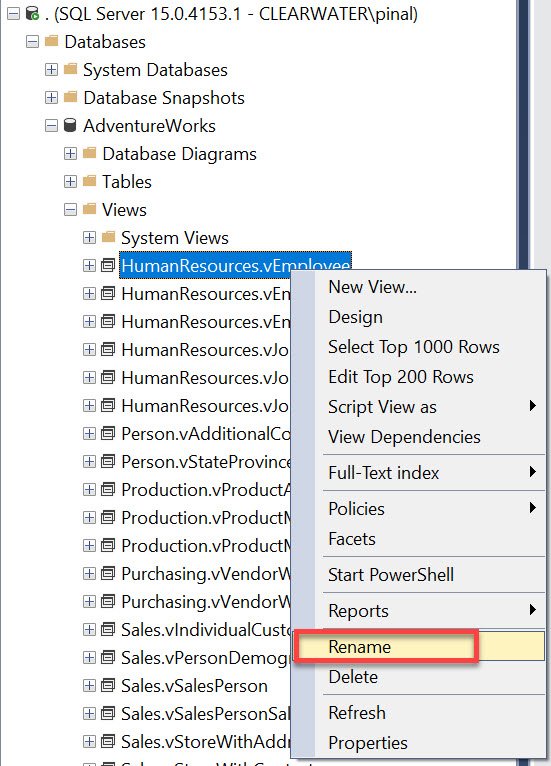Viewport: 551px width, 766px height.
Task: Expand the Sales.vPersonDemog view node
Action: [x=89, y=657]
